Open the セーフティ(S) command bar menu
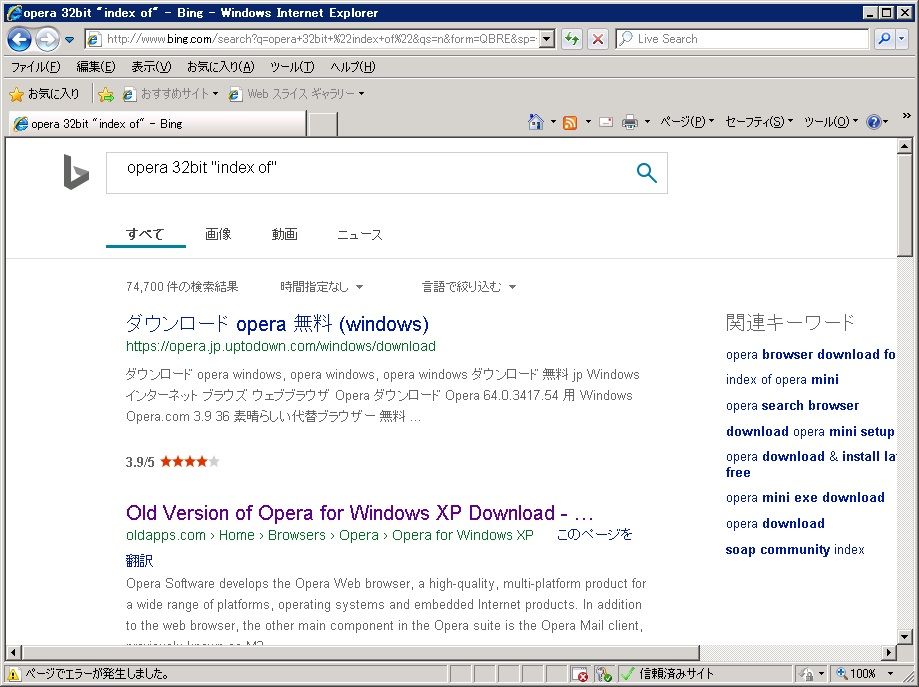 point(759,122)
